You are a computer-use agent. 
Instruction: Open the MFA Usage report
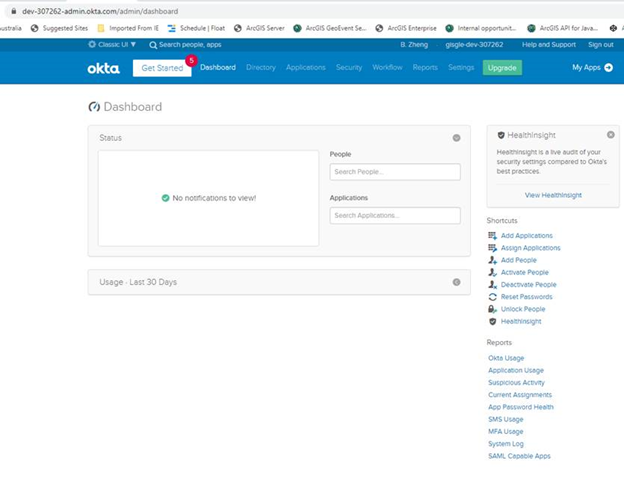505,432
